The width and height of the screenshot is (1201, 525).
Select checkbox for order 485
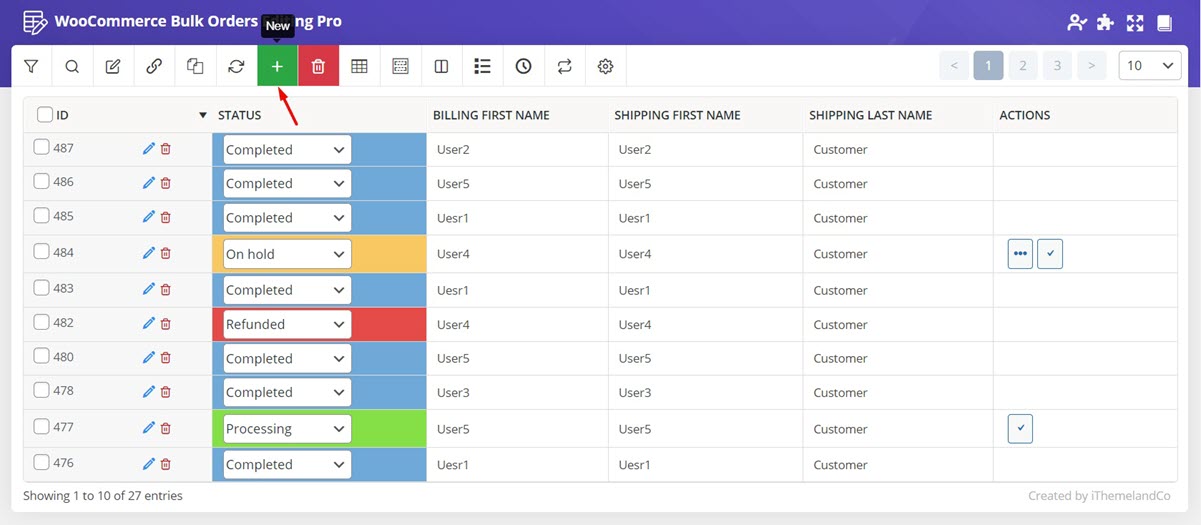41,215
